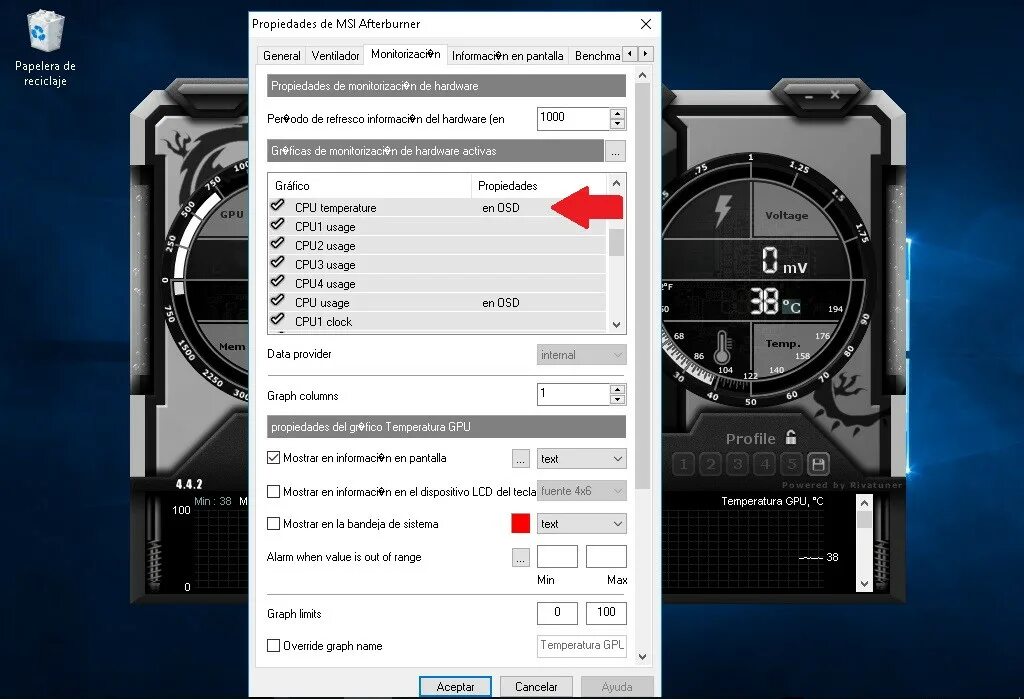The height and width of the screenshot is (699, 1024).
Task: Open the system tray text dropdown
Action: coord(581,524)
